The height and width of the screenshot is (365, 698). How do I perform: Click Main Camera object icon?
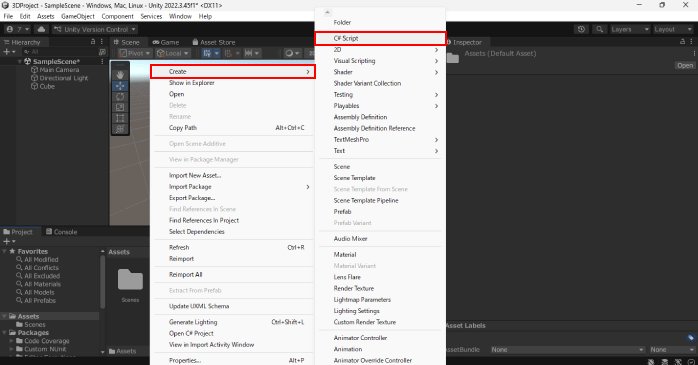point(34,69)
